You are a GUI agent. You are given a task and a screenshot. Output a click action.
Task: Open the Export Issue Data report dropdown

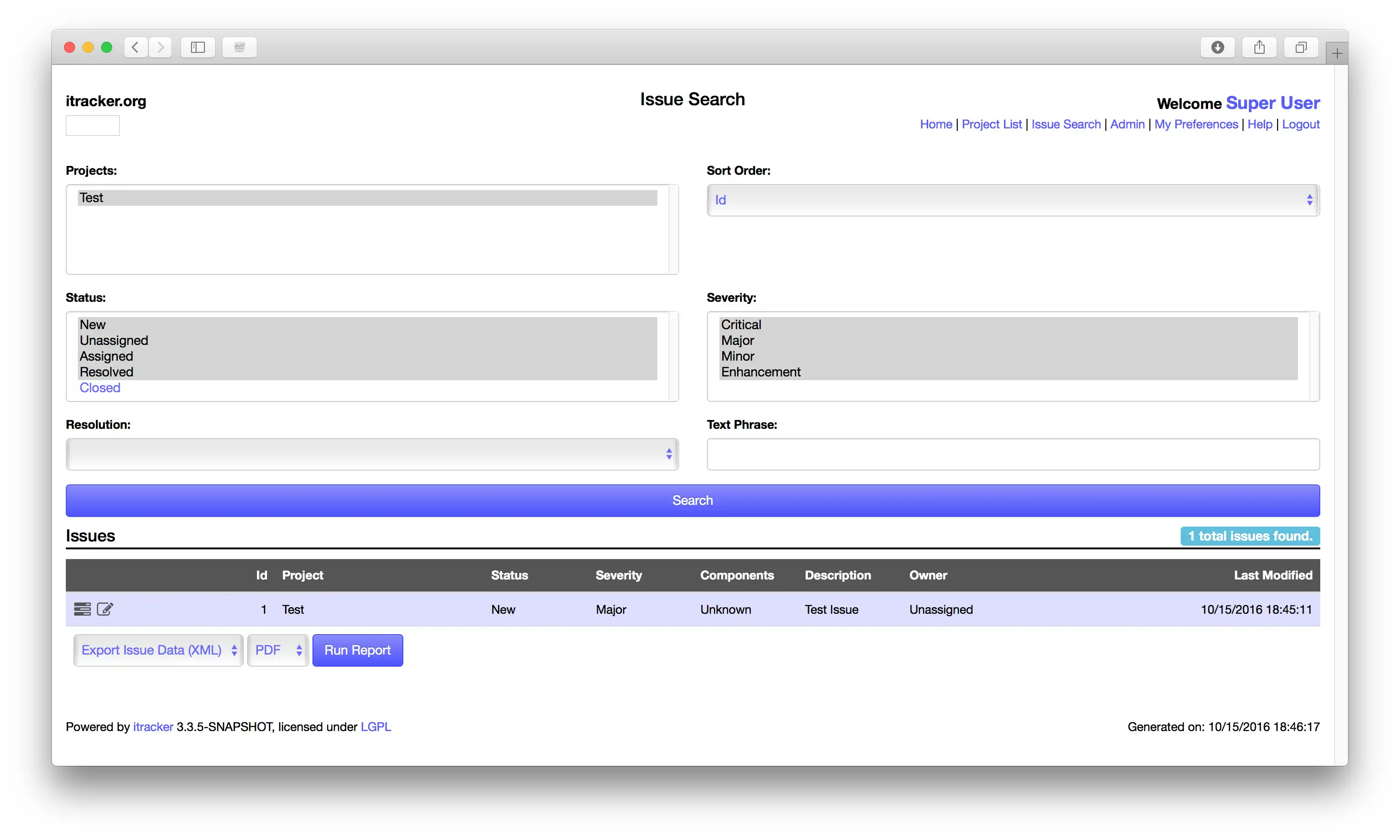coord(159,650)
